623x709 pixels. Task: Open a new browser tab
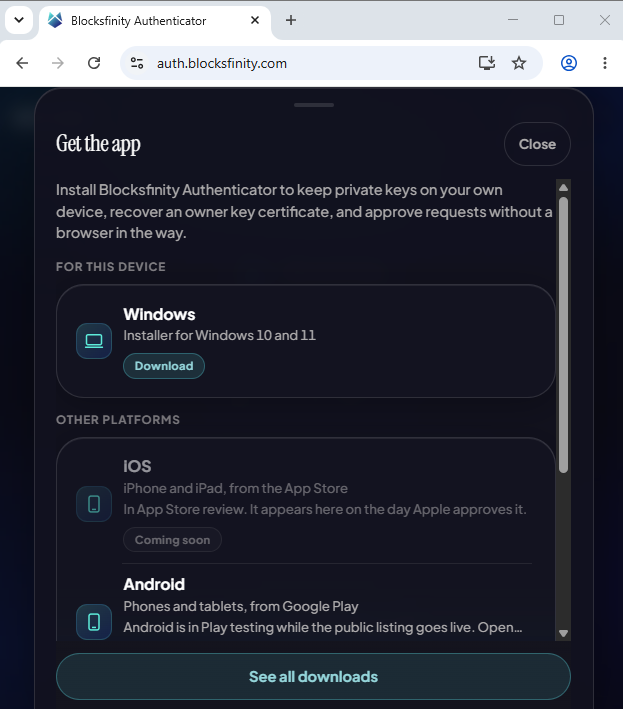(x=291, y=20)
